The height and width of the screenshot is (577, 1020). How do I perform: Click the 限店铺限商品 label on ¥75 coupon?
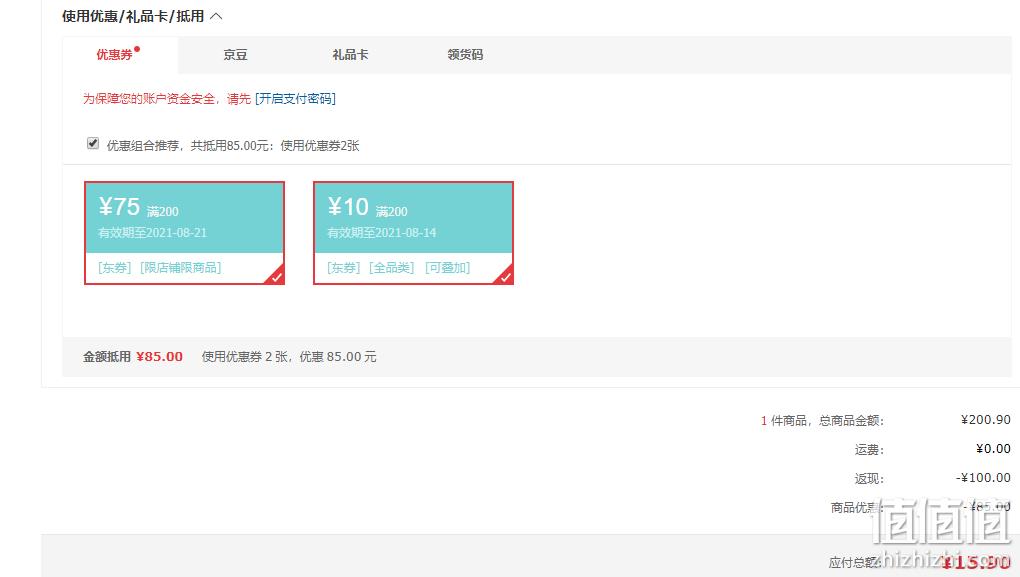[x=181, y=267]
